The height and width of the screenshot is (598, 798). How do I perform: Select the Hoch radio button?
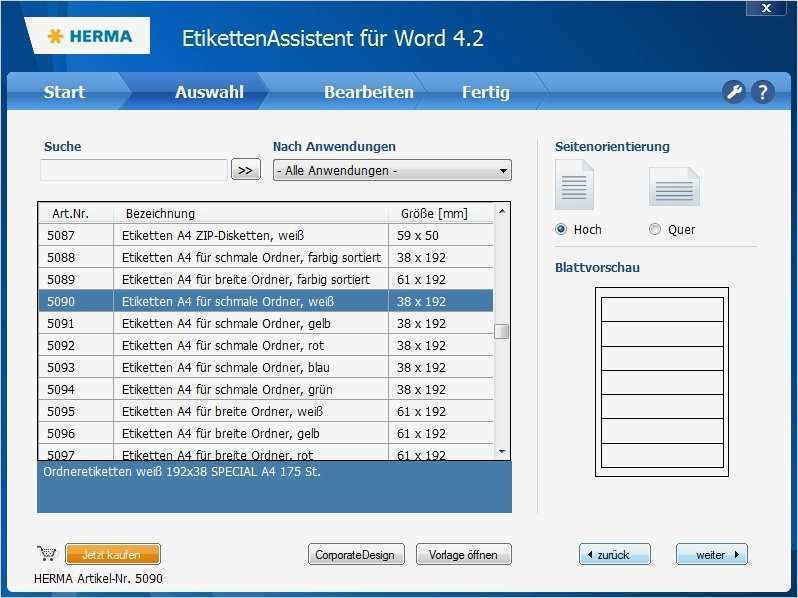[561, 229]
